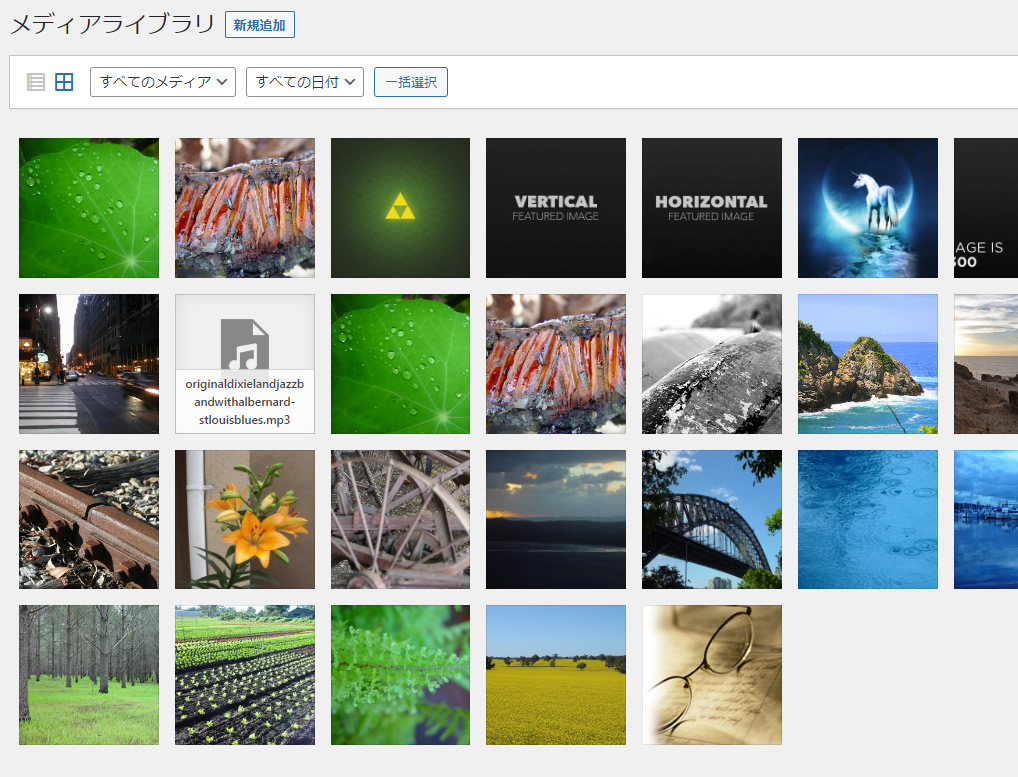Open the steel arch bridge photo
Screen dimensions: 1018x777
click(x=711, y=519)
